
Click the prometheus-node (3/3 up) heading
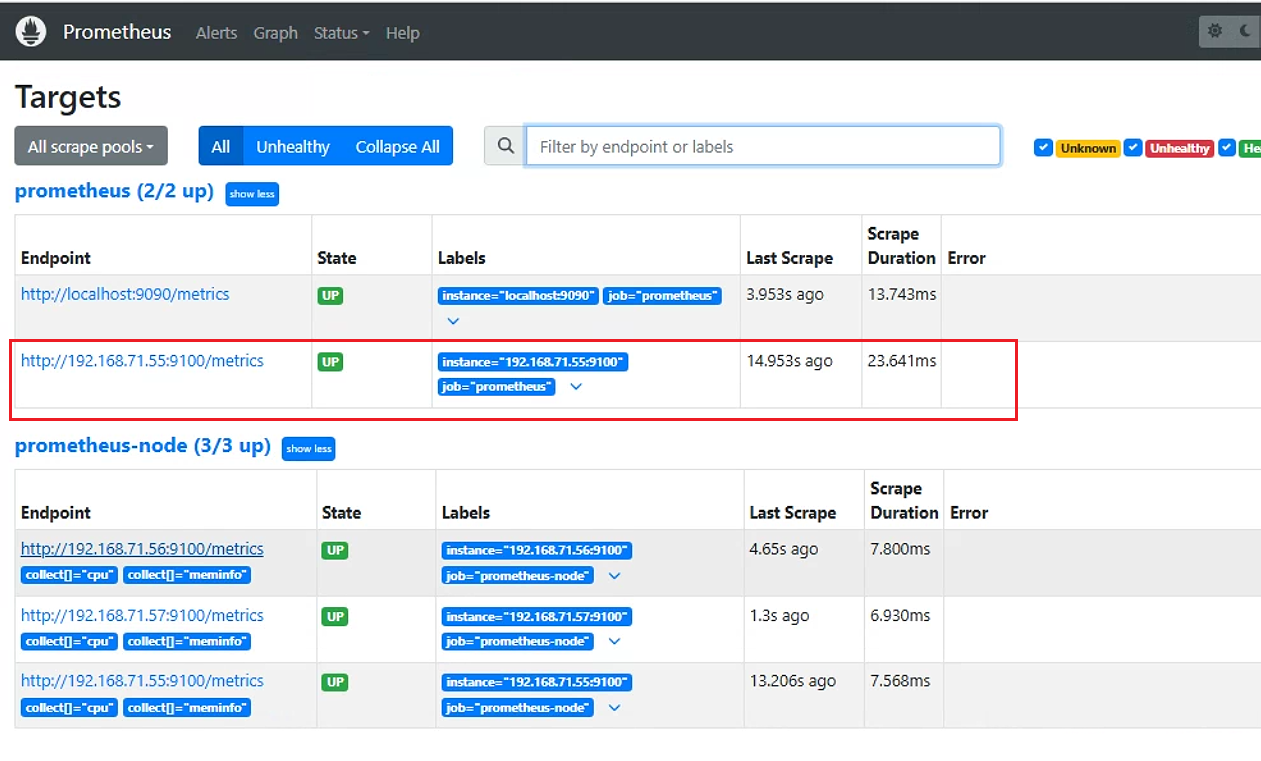143,446
